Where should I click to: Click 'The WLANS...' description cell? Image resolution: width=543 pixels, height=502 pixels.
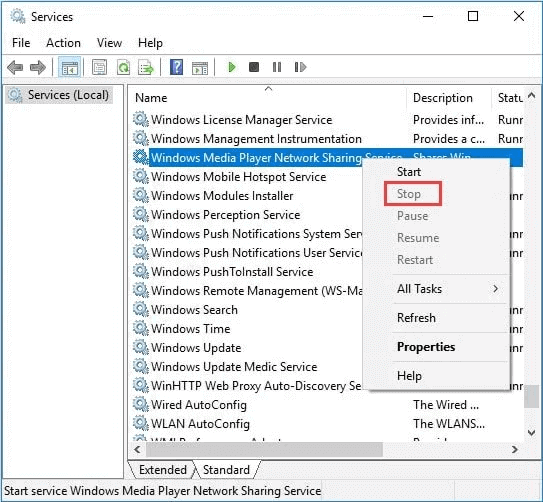[x=448, y=424]
